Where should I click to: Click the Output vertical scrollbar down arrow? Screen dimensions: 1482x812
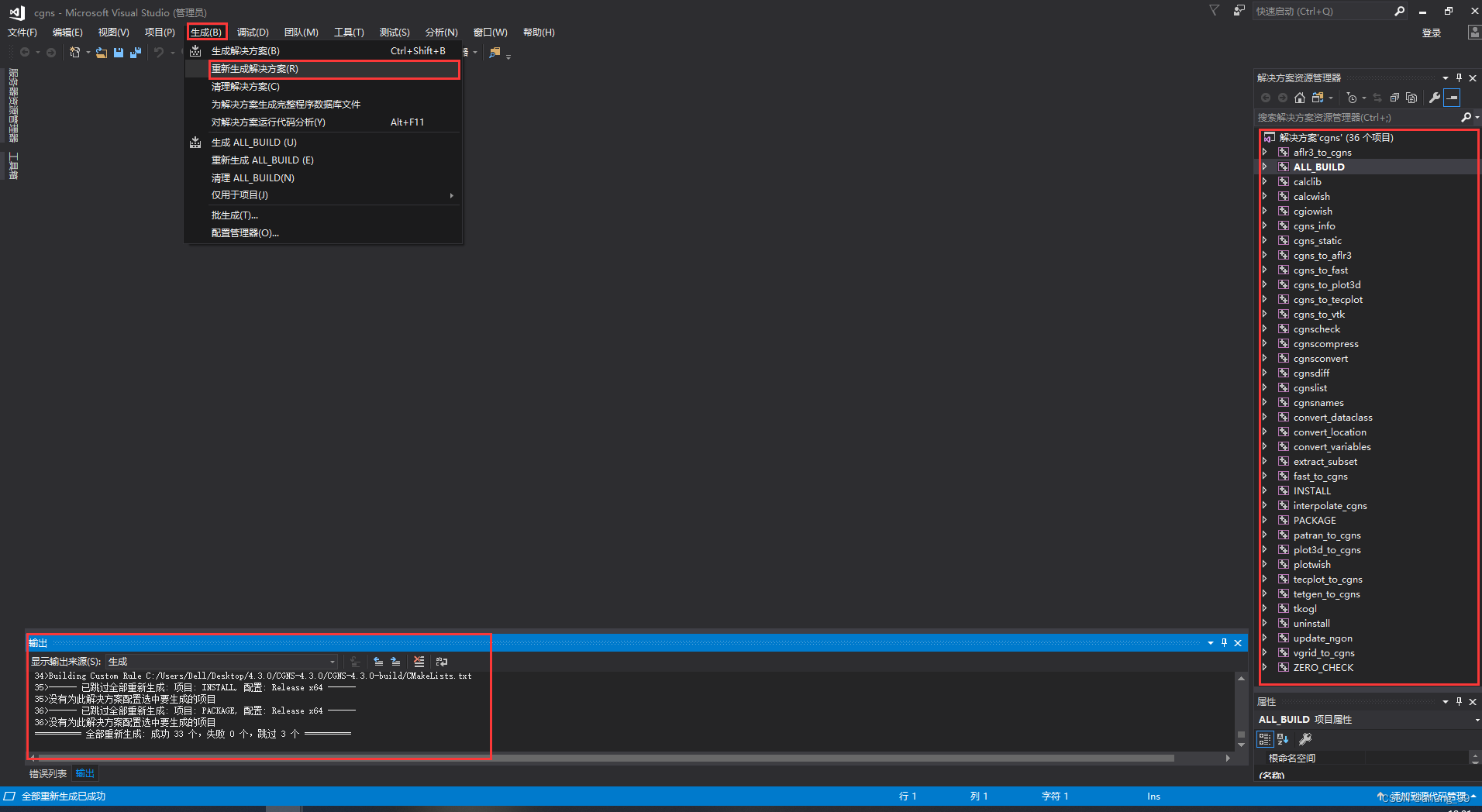pyautogui.click(x=1242, y=745)
